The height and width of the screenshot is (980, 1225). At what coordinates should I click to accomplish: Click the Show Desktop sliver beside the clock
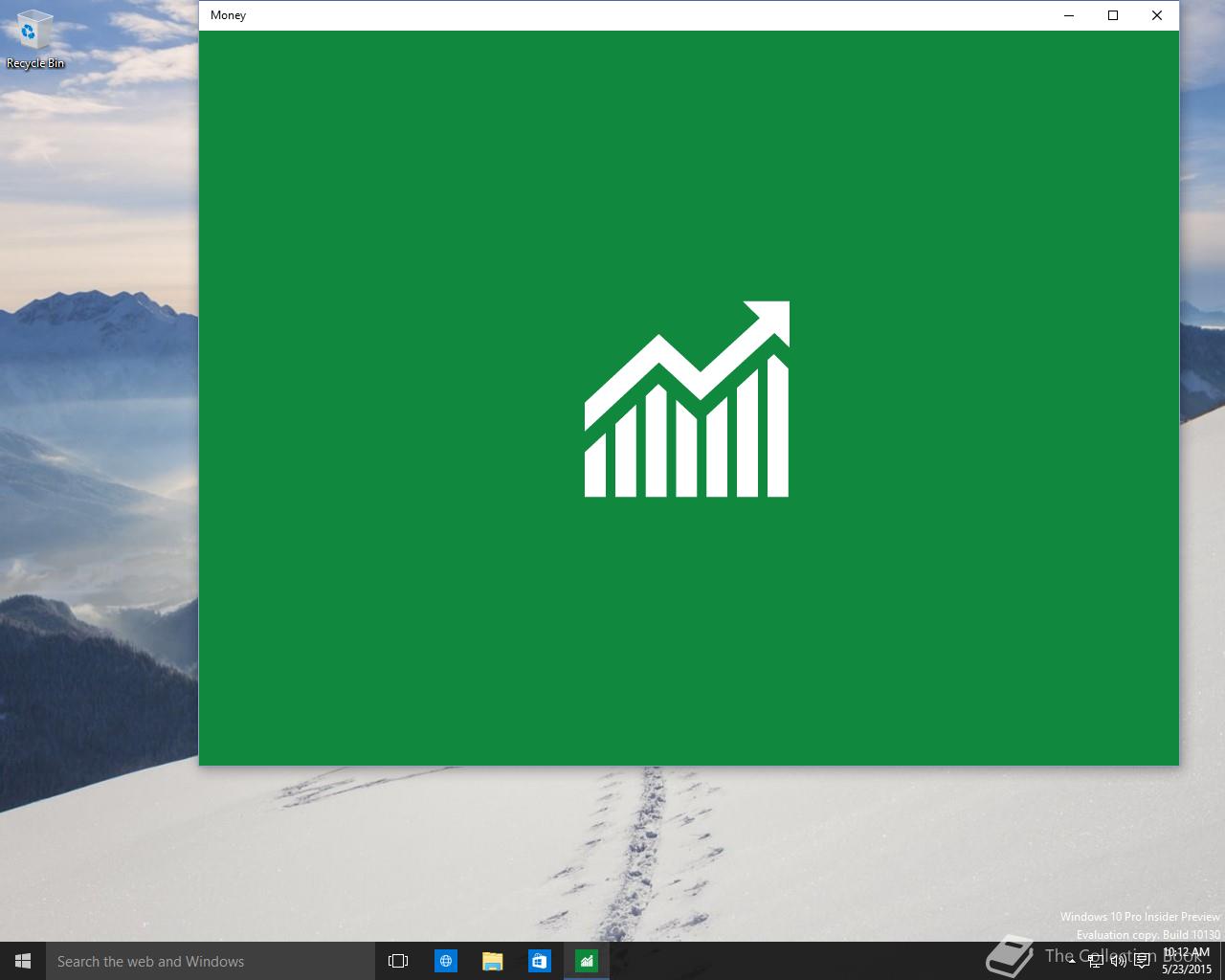click(1222, 961)
